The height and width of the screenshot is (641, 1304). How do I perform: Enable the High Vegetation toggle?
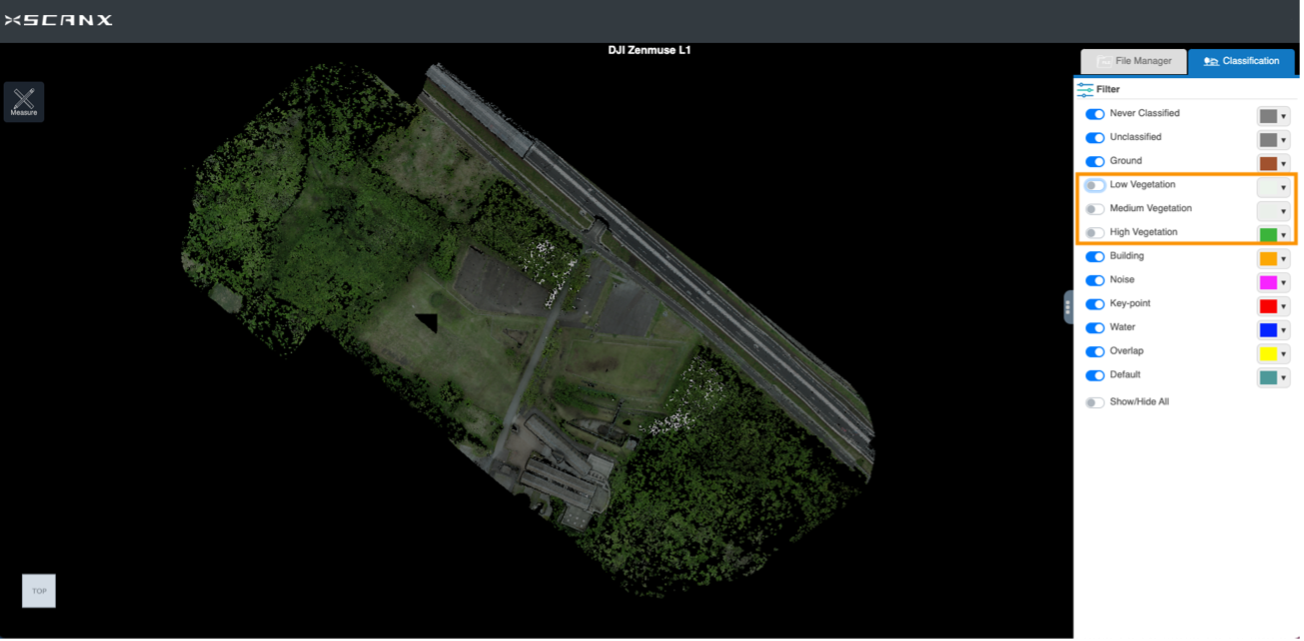[1095, 233]
